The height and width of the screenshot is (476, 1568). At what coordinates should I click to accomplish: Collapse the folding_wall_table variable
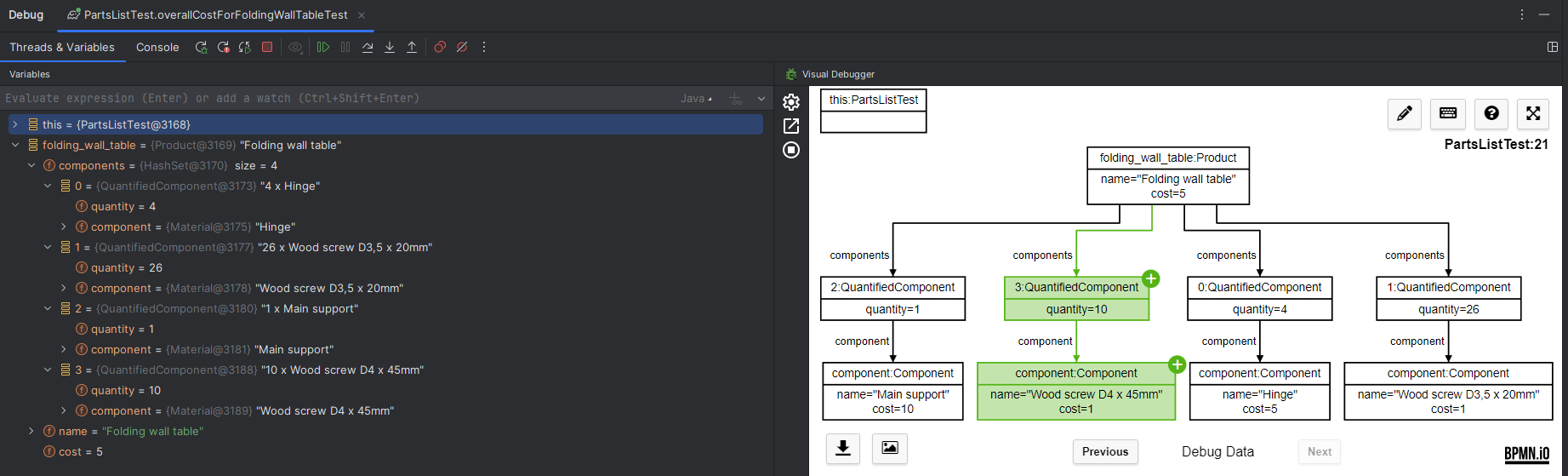coord(15,145)
